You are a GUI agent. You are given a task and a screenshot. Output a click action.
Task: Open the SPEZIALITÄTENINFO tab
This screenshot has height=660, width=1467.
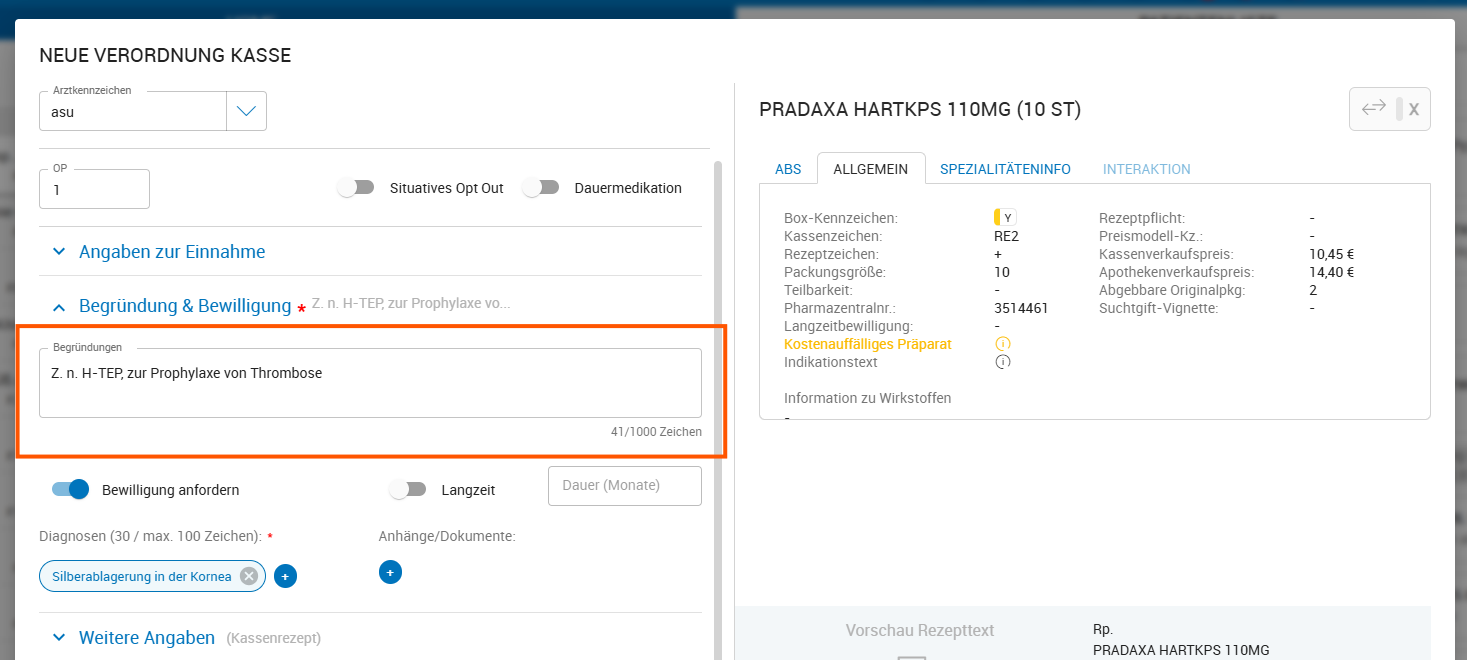(x=1005, y=169)
